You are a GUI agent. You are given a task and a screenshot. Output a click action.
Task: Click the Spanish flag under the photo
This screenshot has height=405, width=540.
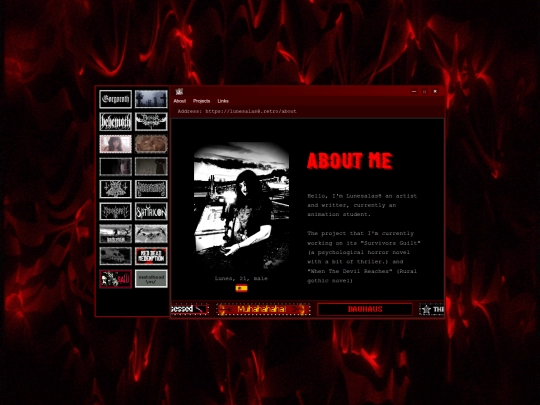click(x=241, y=288)
